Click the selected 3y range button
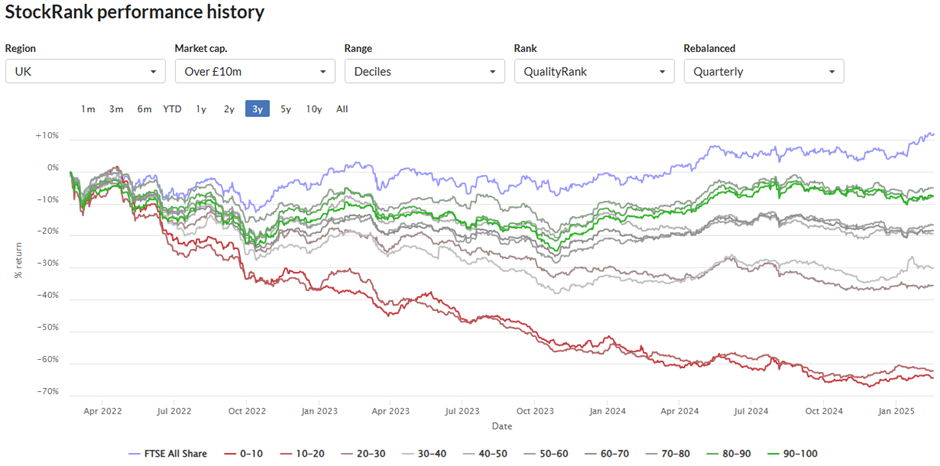This screenshot has width=940, height=466. coord(257,109)
